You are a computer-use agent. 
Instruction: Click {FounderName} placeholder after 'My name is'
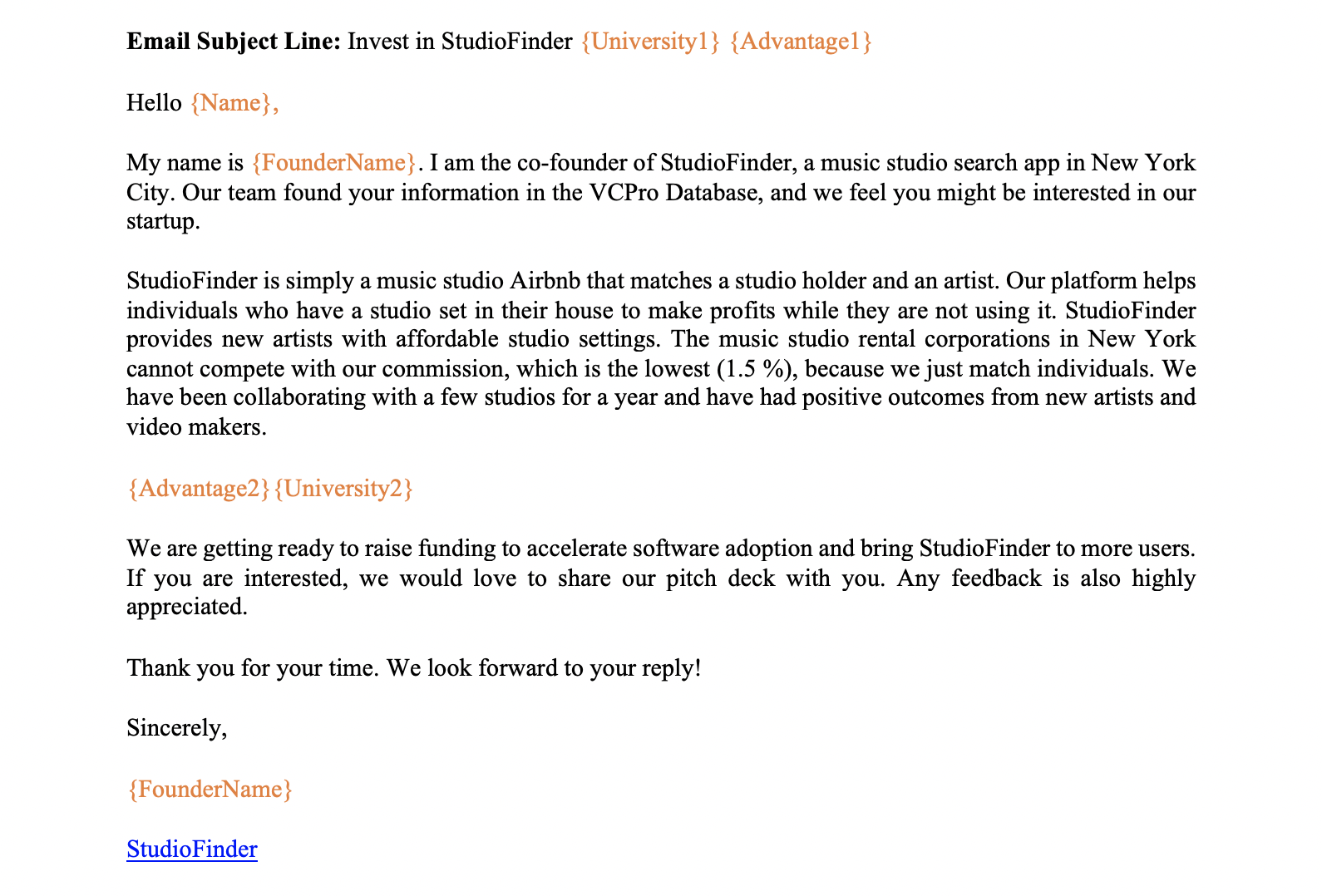coord(333,163)
